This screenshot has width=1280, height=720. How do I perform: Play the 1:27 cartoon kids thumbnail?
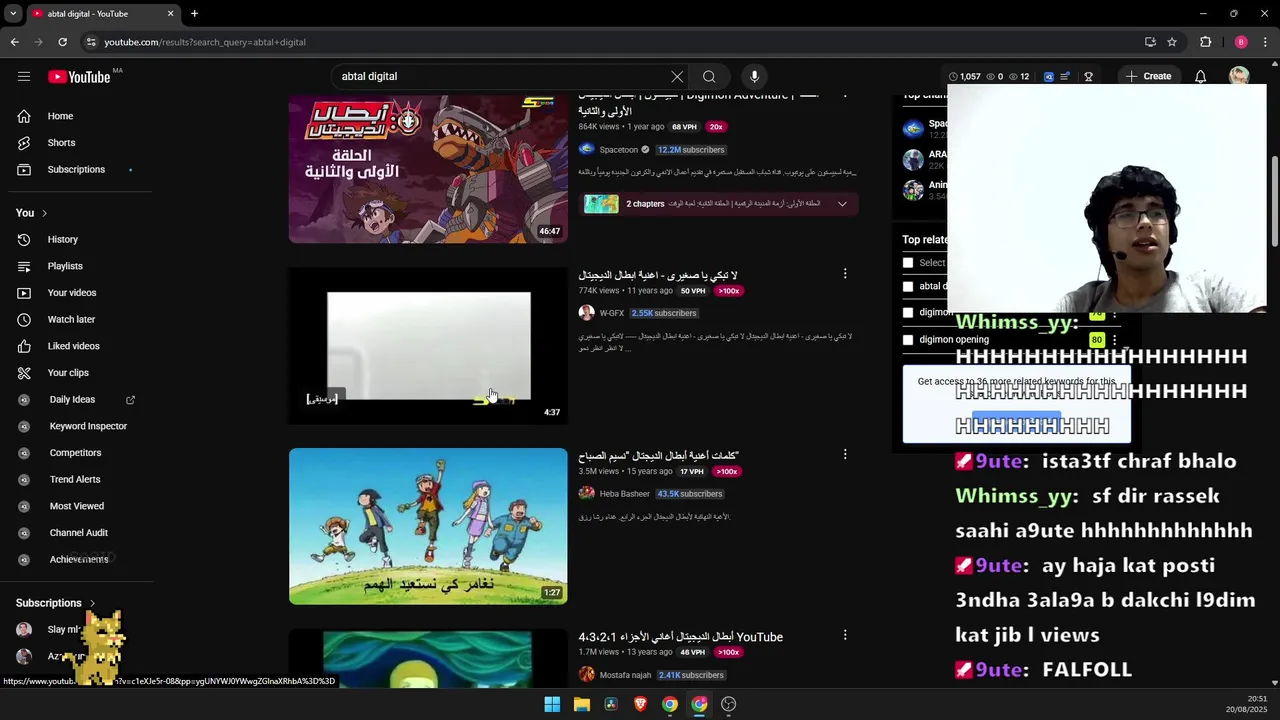(428, 526)
